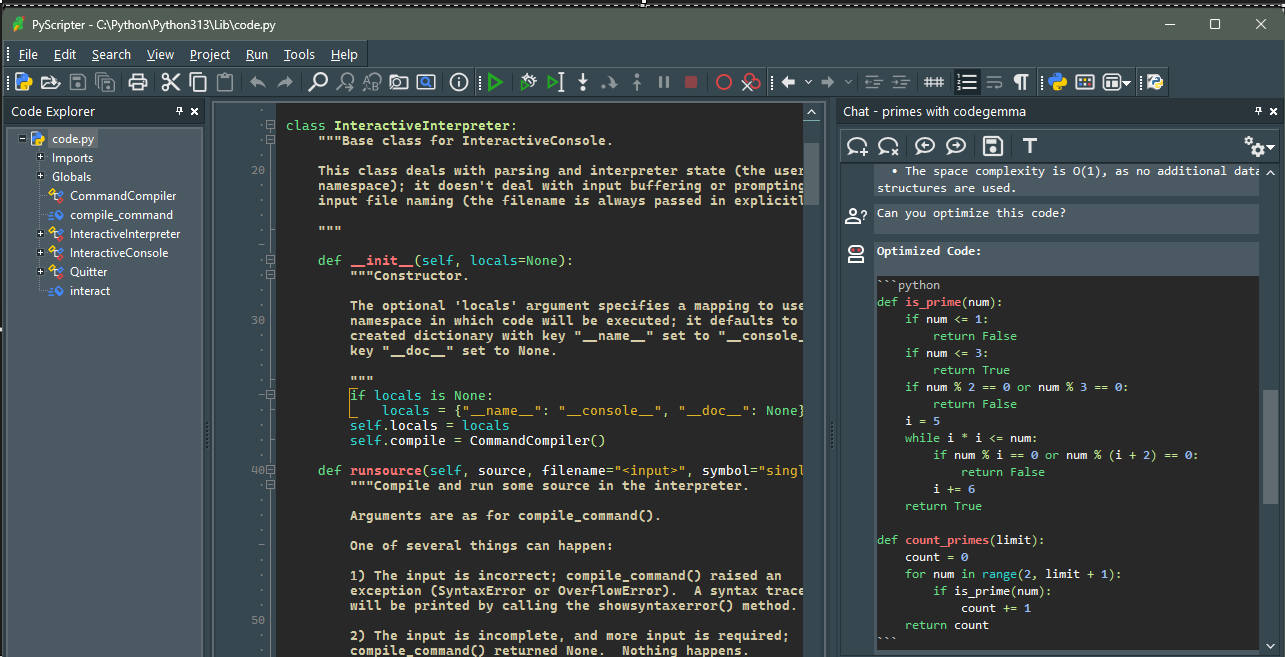Open the Project menu
The height and width of the screenshot is (657, 1285).
(209, 55)
